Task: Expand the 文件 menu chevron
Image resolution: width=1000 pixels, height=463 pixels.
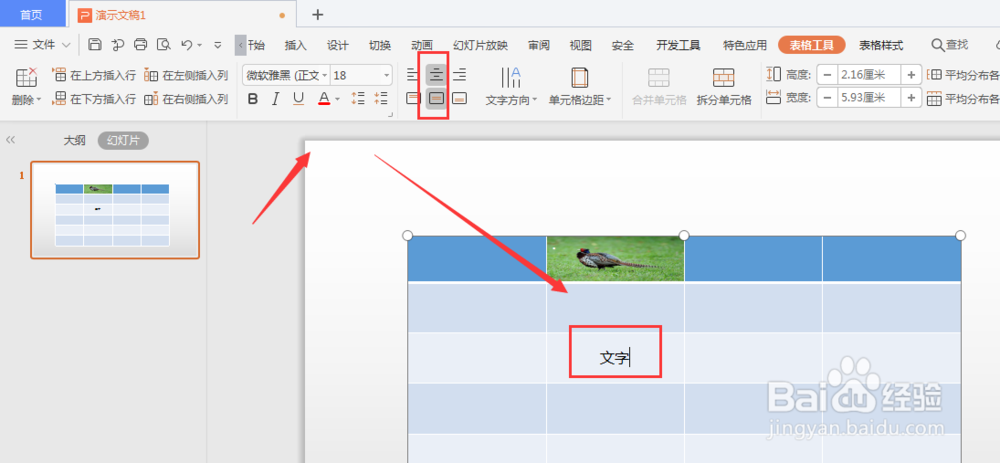Action: coord(66,45)
